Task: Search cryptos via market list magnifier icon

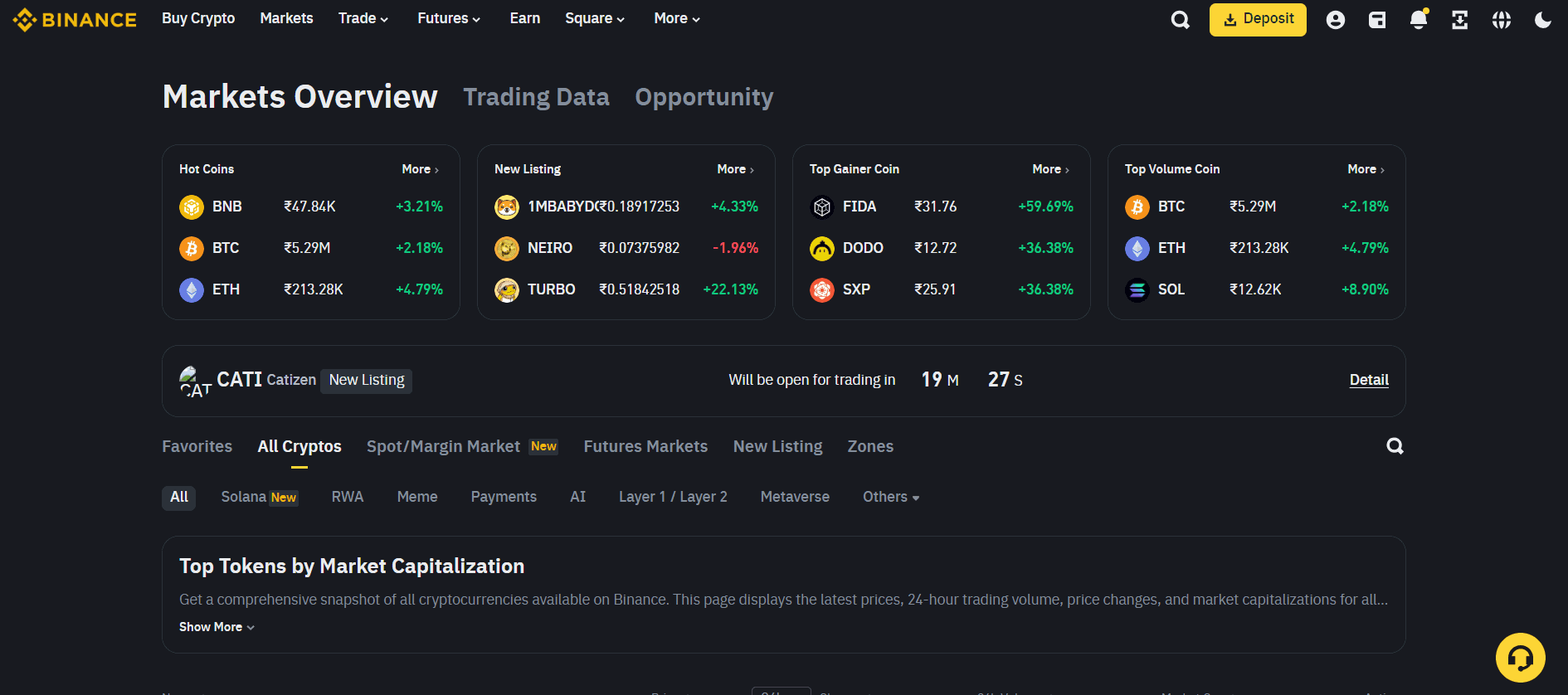Action: click(1395, 446)
